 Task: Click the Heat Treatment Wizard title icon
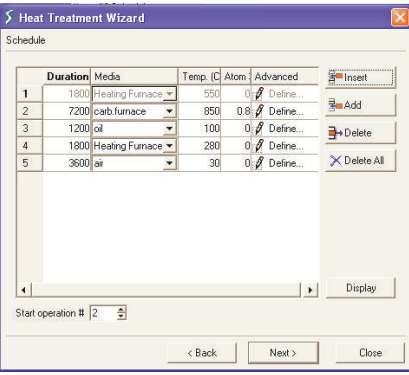click(9, 17)
